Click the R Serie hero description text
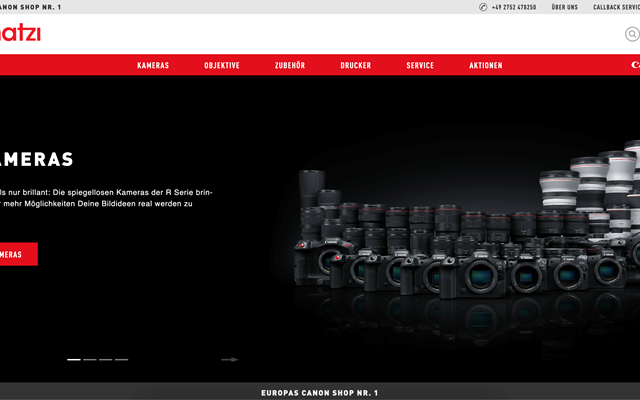 [x=106, y=198]
